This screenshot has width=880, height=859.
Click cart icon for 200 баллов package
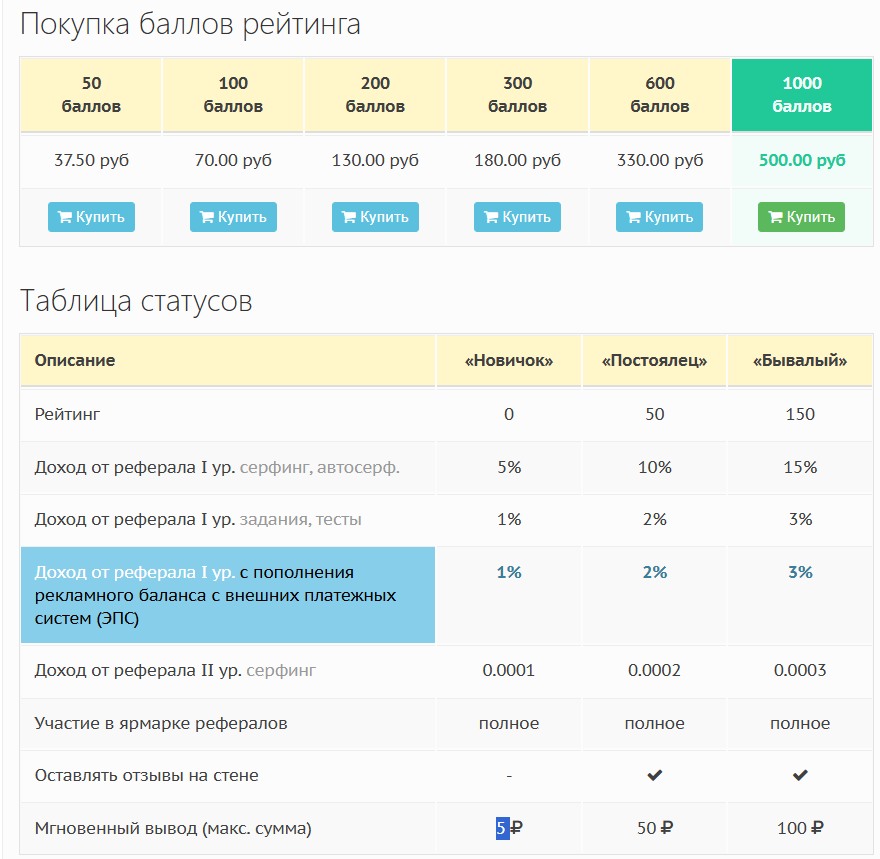pos(349,217)
